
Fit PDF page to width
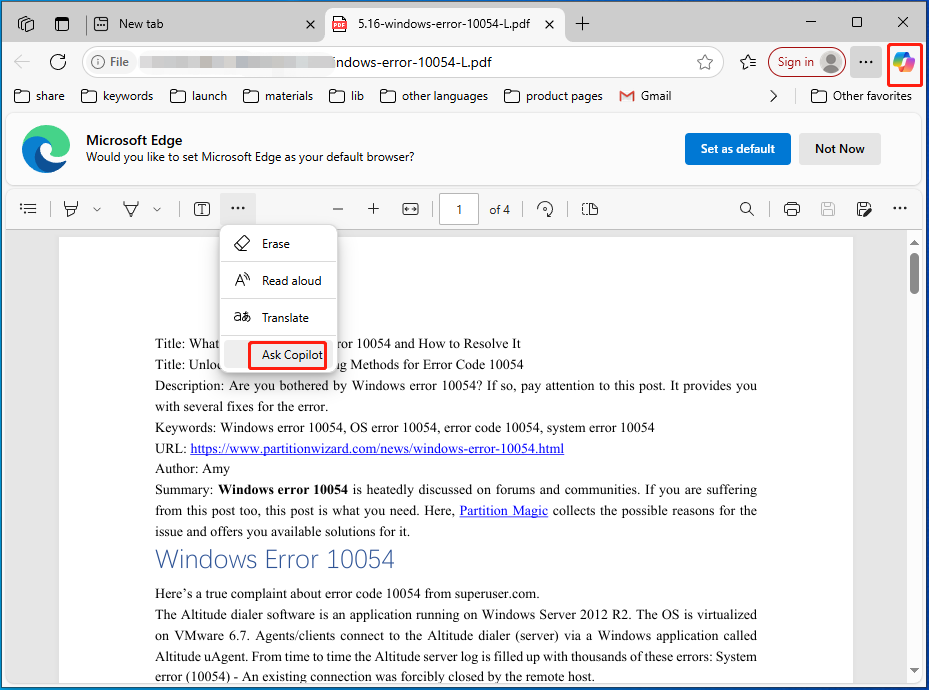(x=410, y=209)
